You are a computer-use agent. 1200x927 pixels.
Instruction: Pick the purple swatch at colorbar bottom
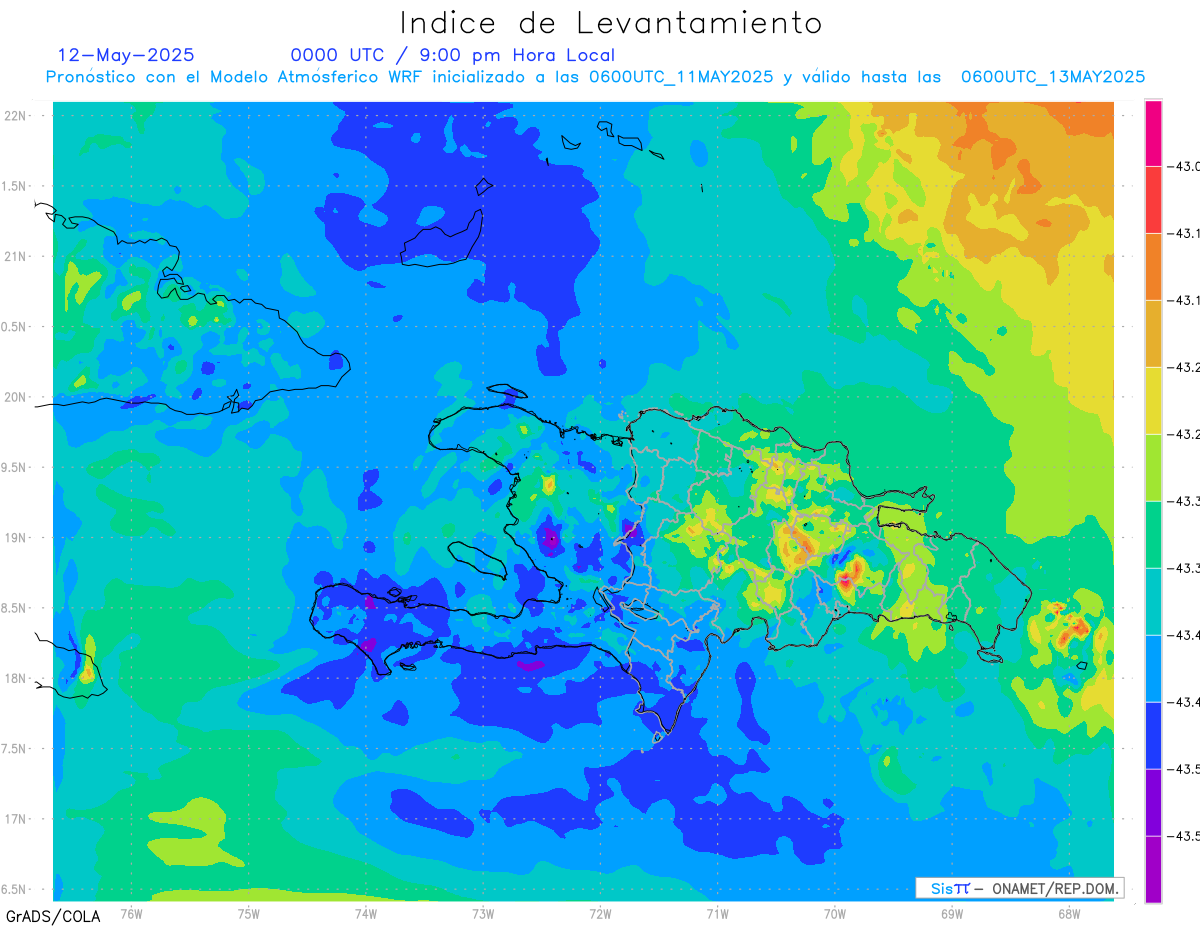point(1153,870)
